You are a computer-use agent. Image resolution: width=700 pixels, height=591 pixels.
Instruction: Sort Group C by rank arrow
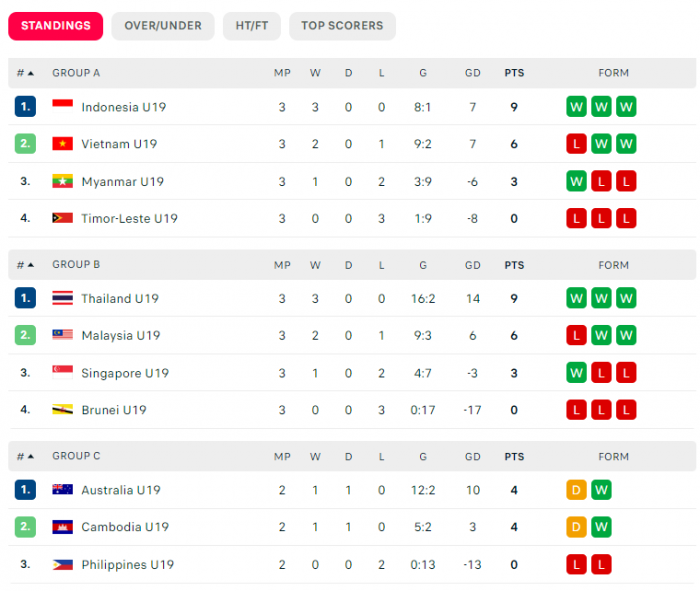click(30, 456)
